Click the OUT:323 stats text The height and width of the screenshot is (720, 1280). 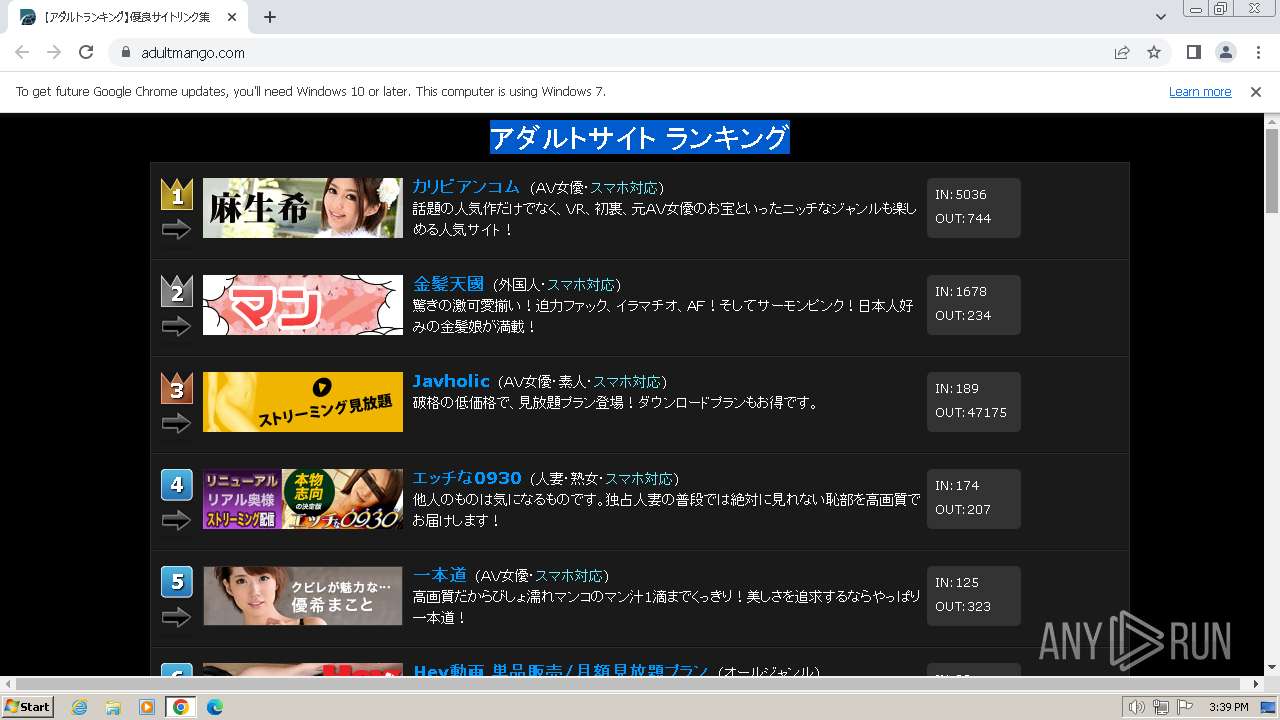click(963, 606)
